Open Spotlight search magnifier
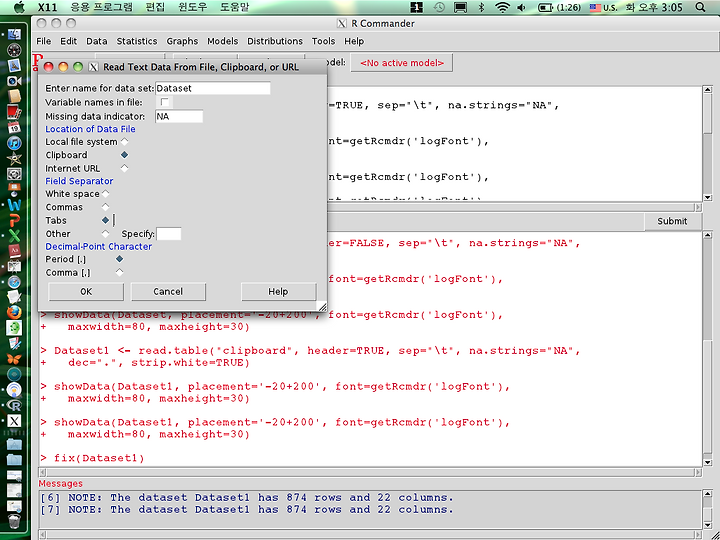This screenshot has width=720, height=540. point(700,7)
